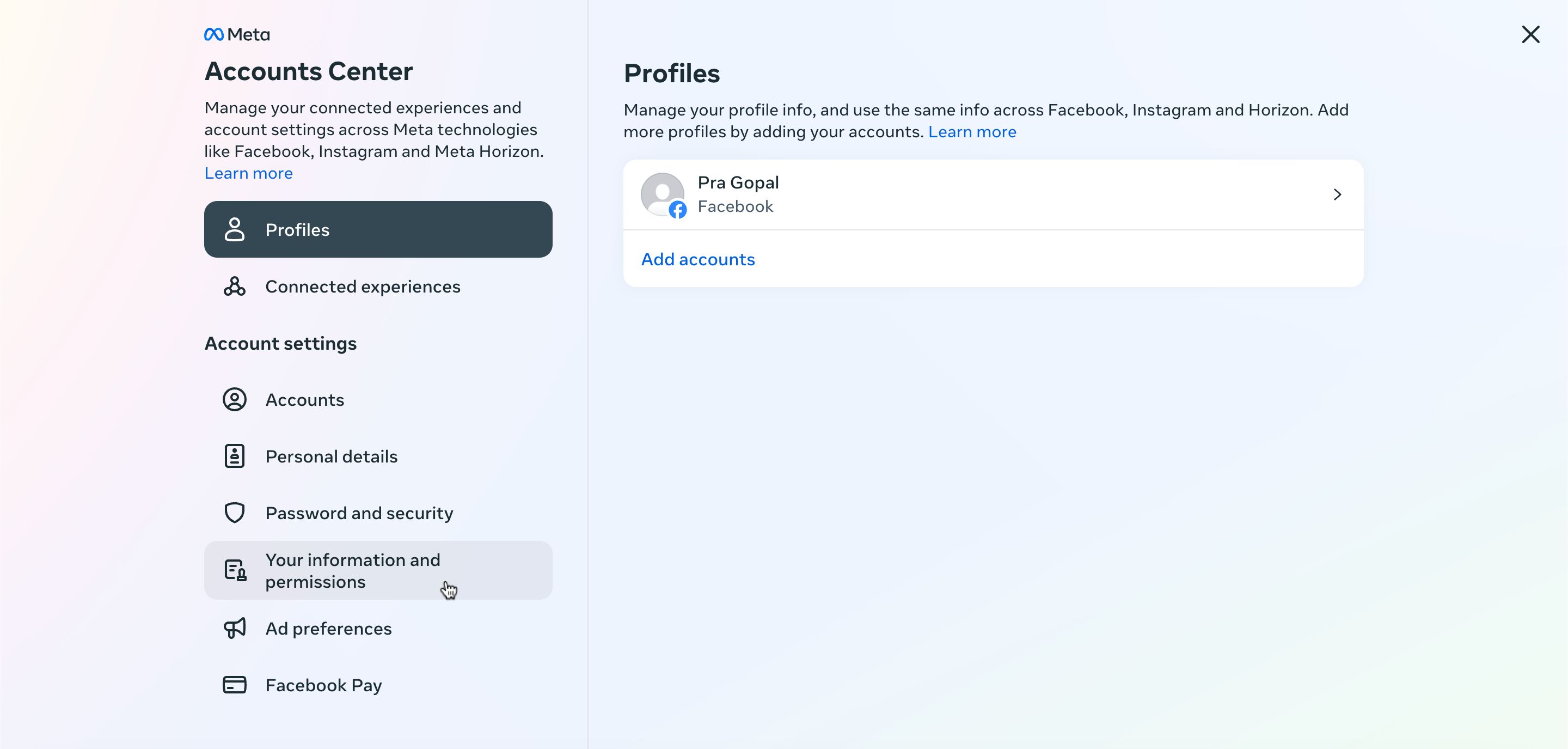Image resolution: width=1568 pixels, height=749 pixels.
Task: Open Learn more under Accounts Center description
Action: click(x=248, y=173)
